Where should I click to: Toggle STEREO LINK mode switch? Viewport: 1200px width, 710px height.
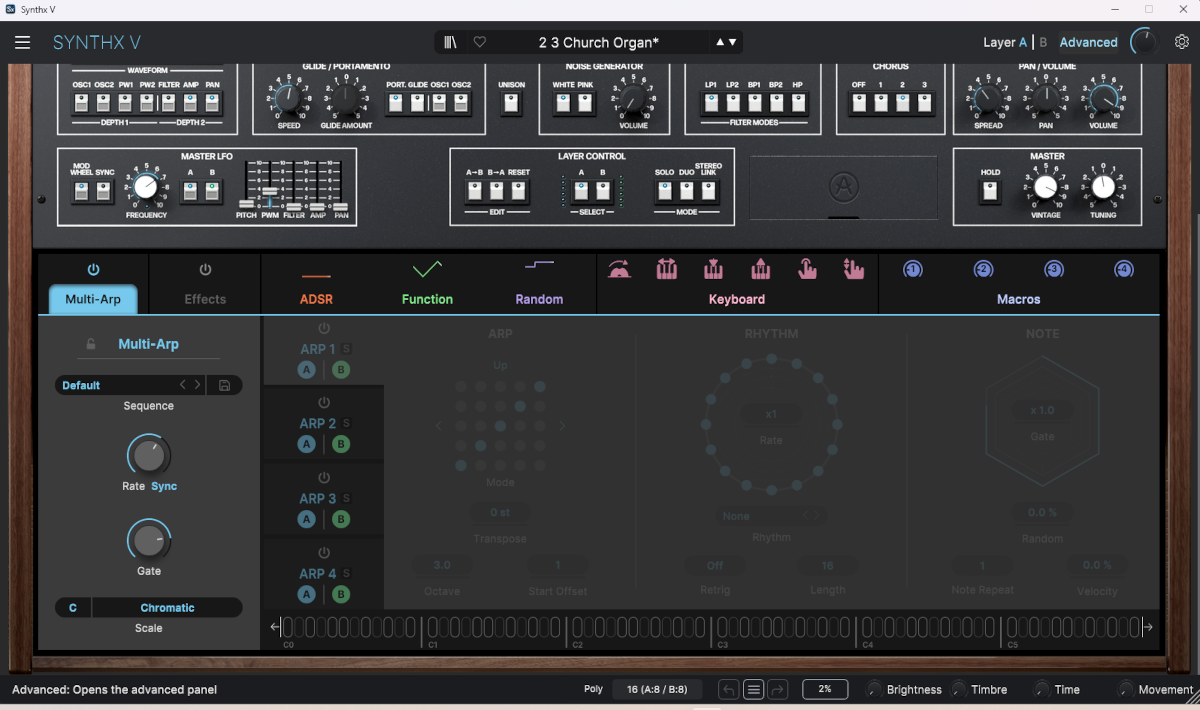point(708,190)
